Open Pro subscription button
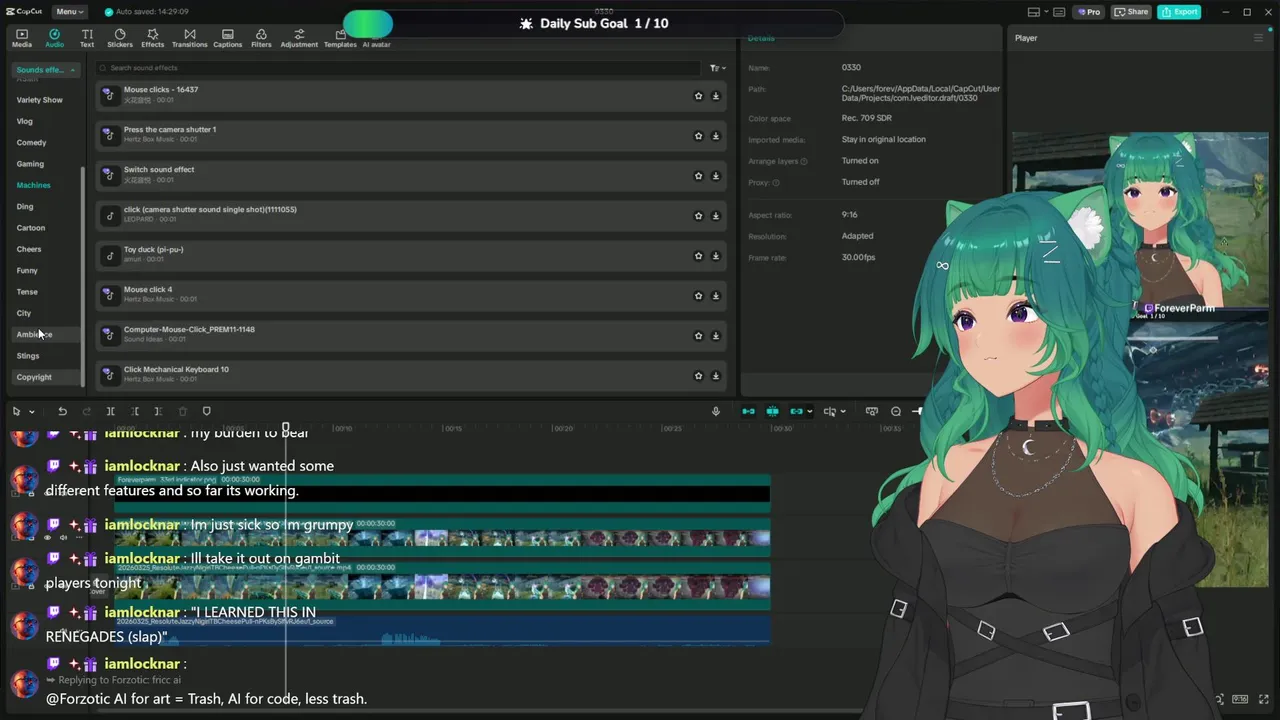The image size is (1280, 720). (1088, 12)
